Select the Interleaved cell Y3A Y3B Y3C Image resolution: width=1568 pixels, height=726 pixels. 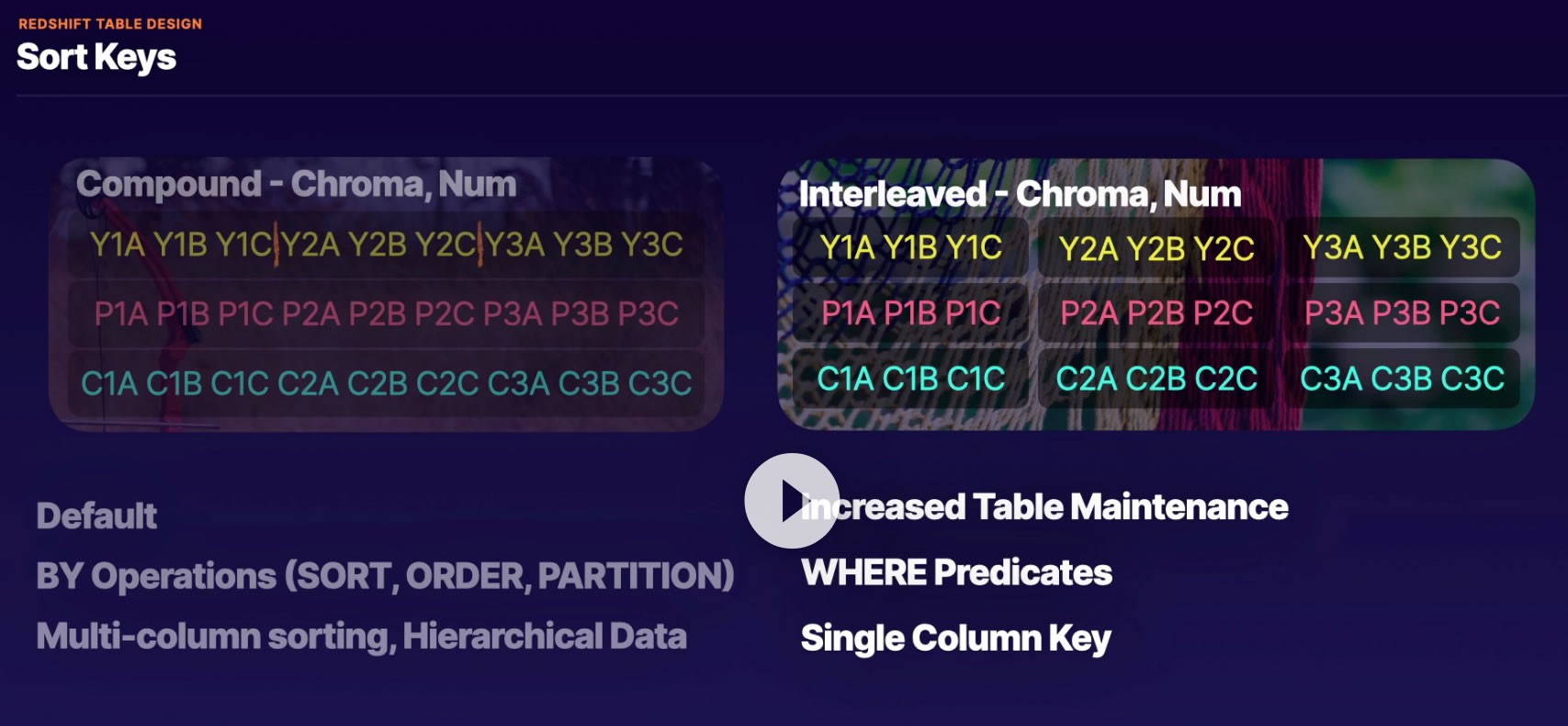click(x=1402, y=247)
